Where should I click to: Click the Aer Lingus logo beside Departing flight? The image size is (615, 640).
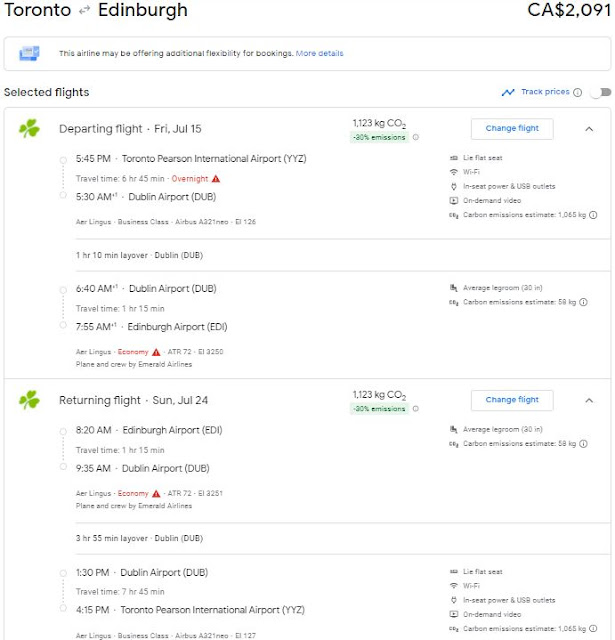point(29,129)
